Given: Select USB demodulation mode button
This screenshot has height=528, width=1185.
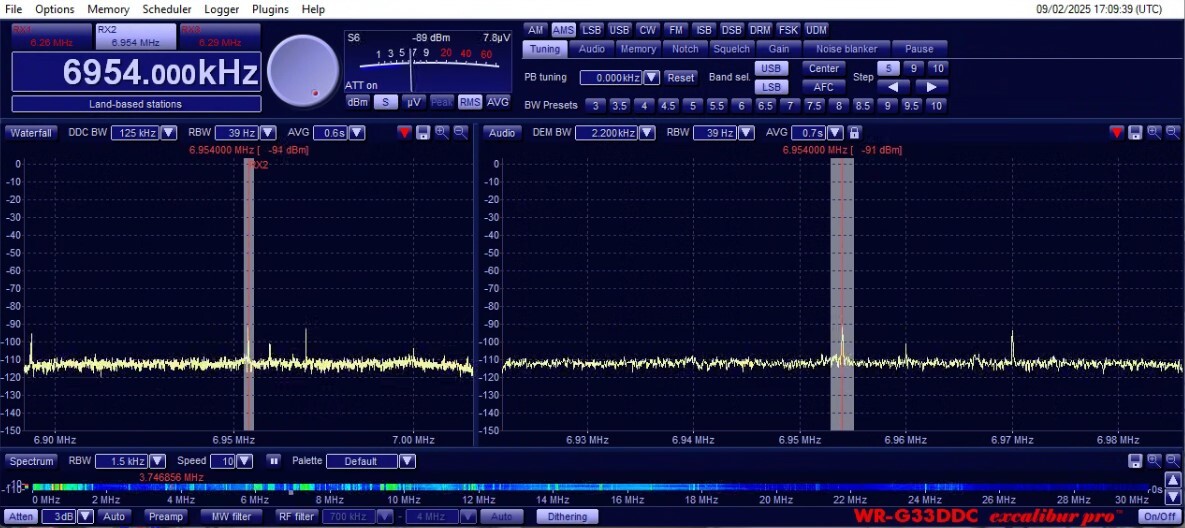Looking at the screenshot, I should (x=620, y=30).
